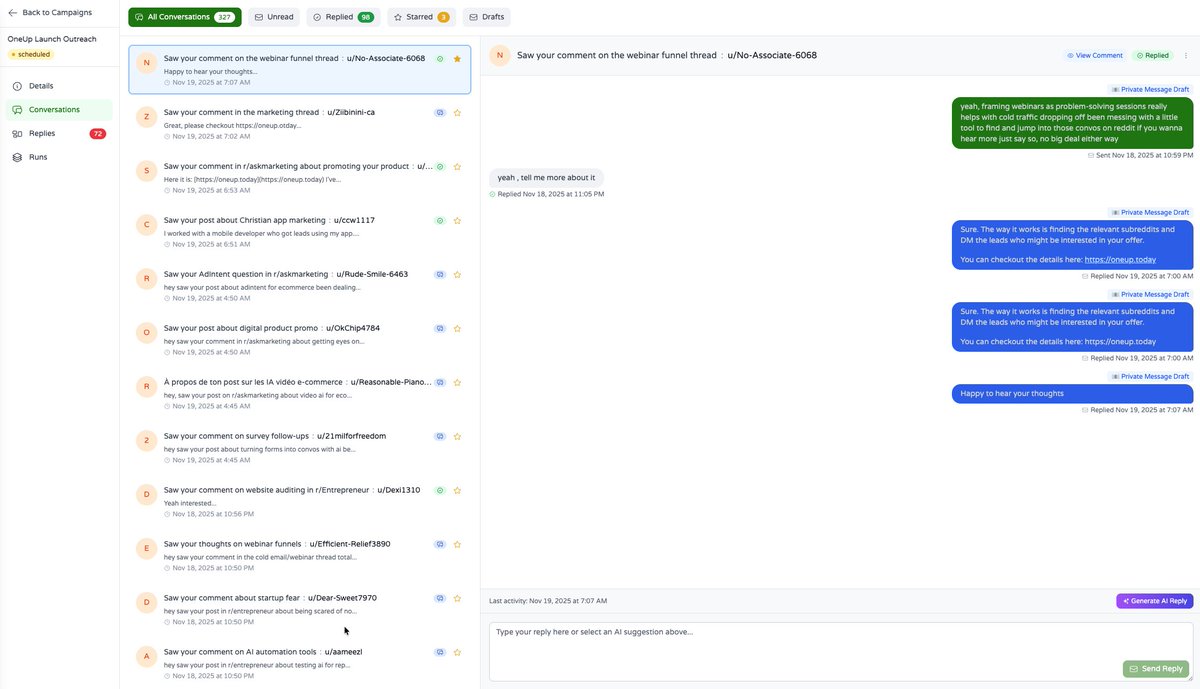
Task: Star the u/21milforfreedom survey follow-ups conversation
Action: click(457, 436)
